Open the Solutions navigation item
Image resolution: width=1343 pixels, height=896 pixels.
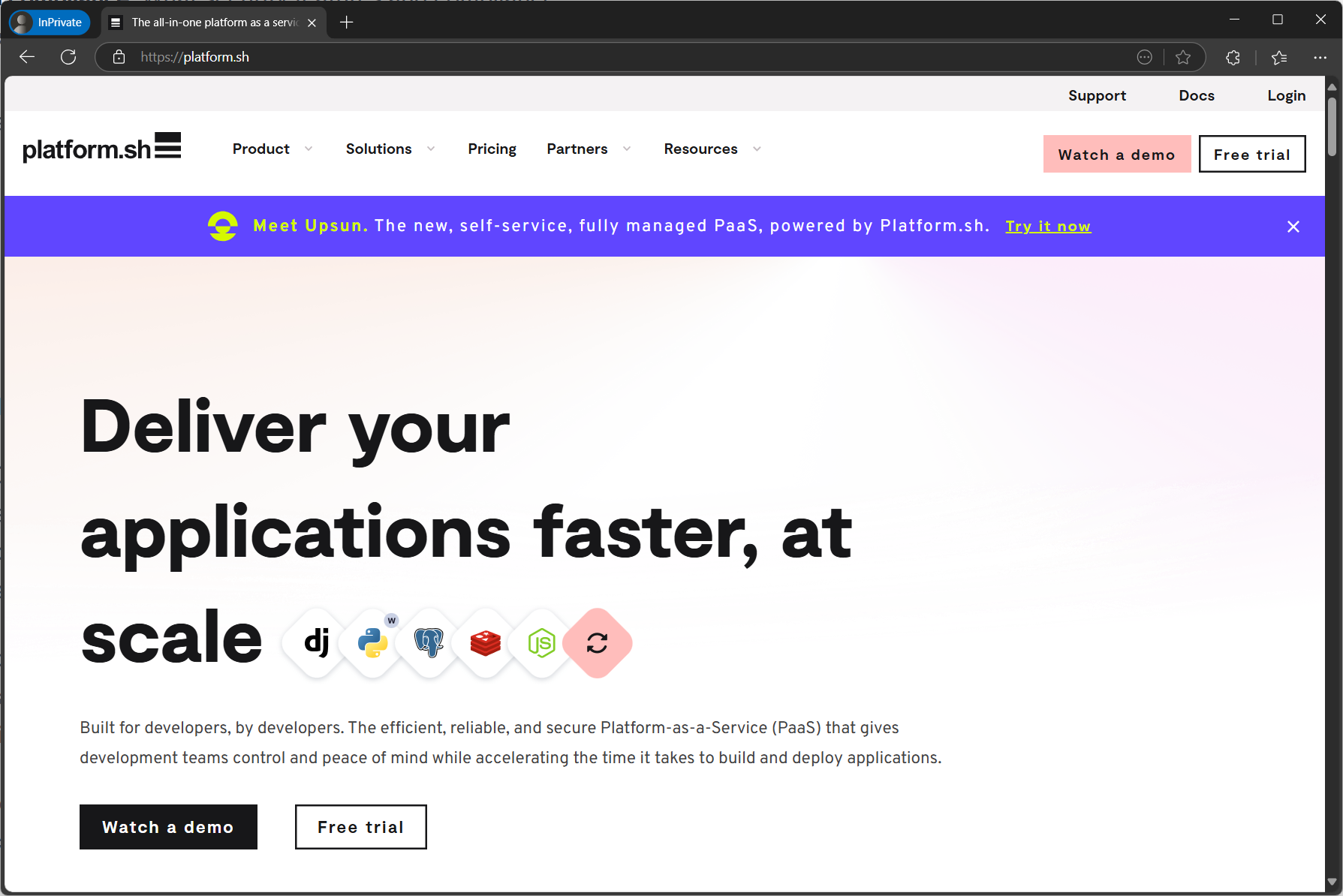click(378, 149)
